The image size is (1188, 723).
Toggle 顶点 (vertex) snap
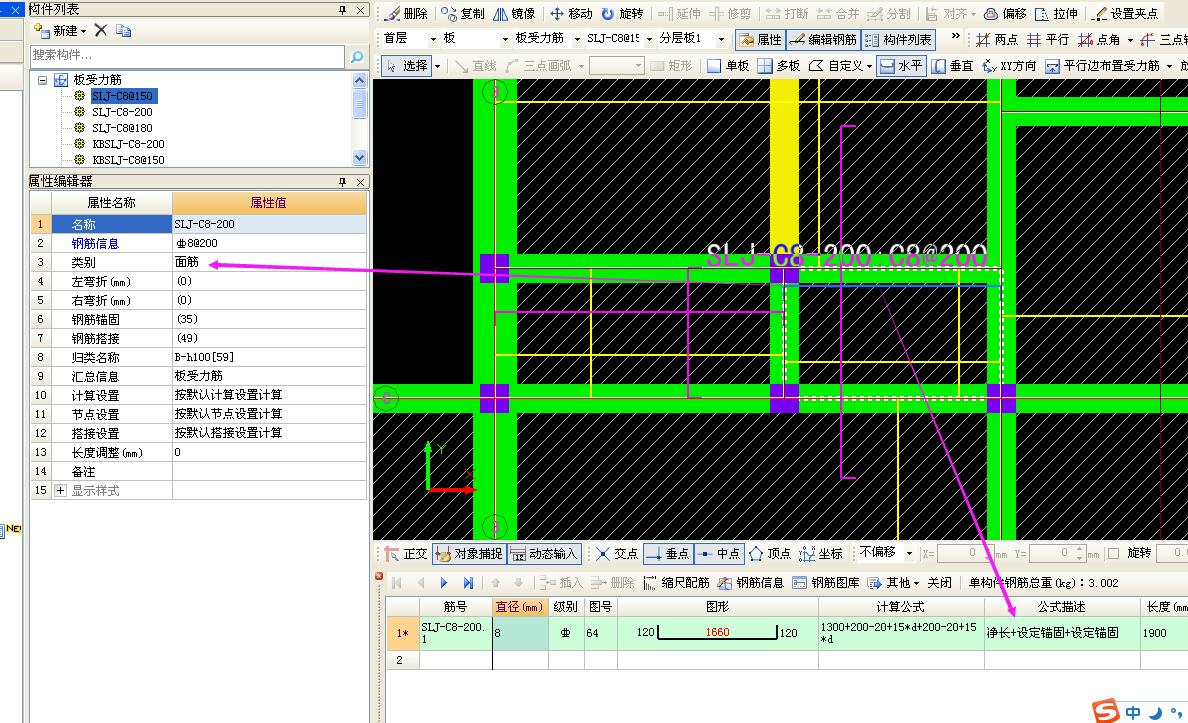coord(770,554)
